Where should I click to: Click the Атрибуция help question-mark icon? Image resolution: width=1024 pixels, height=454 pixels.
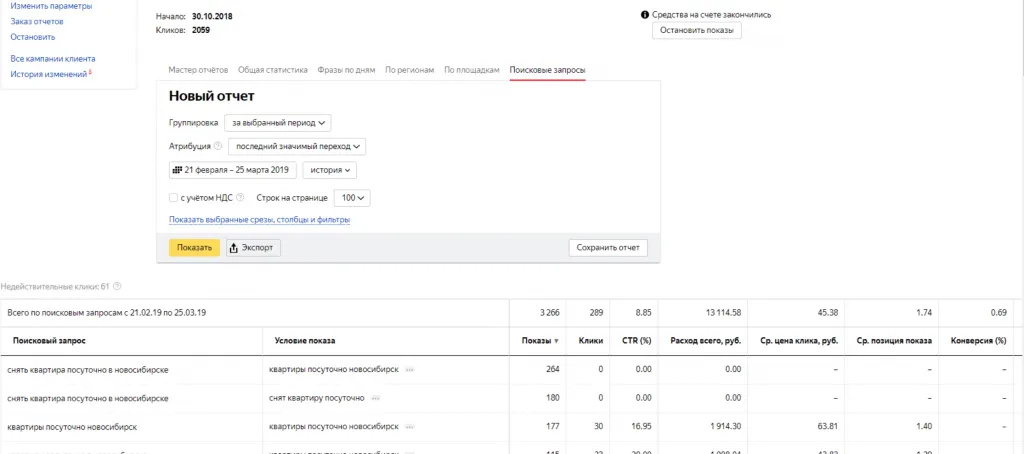[218, 147]
